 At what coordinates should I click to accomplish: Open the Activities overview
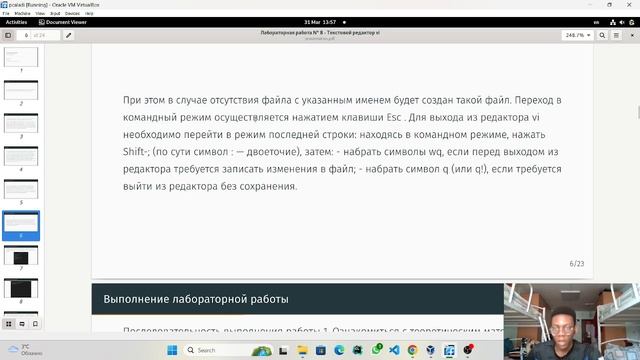[16, 22]
